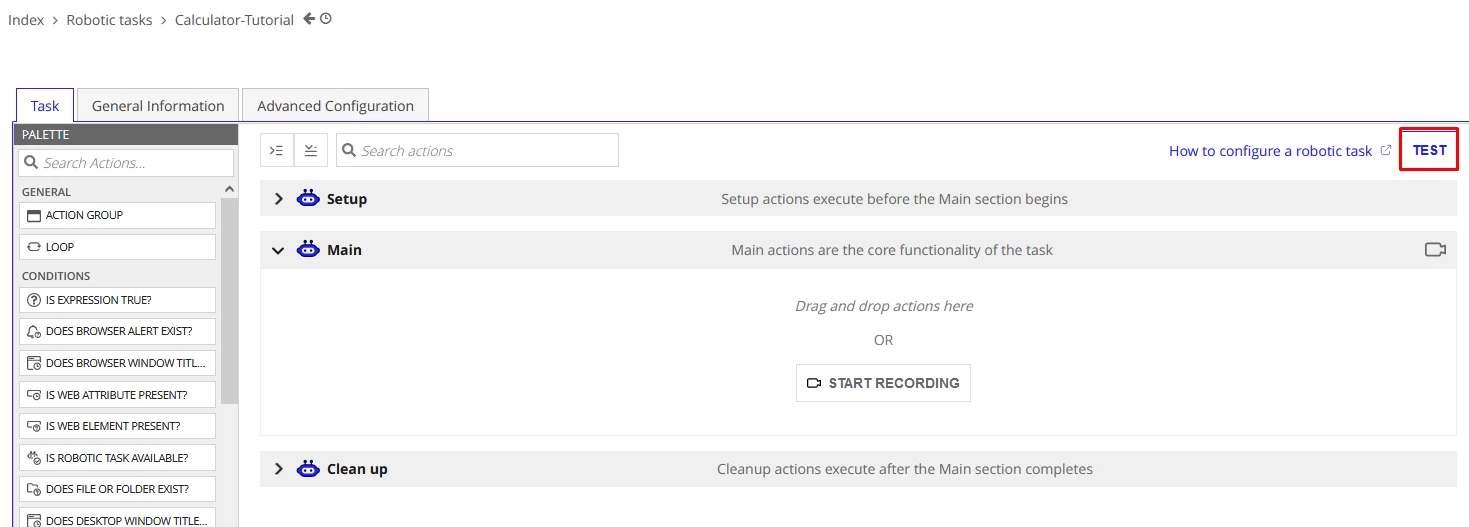Switch to General Information tab
1469x527 pixels.
point(158,106)
